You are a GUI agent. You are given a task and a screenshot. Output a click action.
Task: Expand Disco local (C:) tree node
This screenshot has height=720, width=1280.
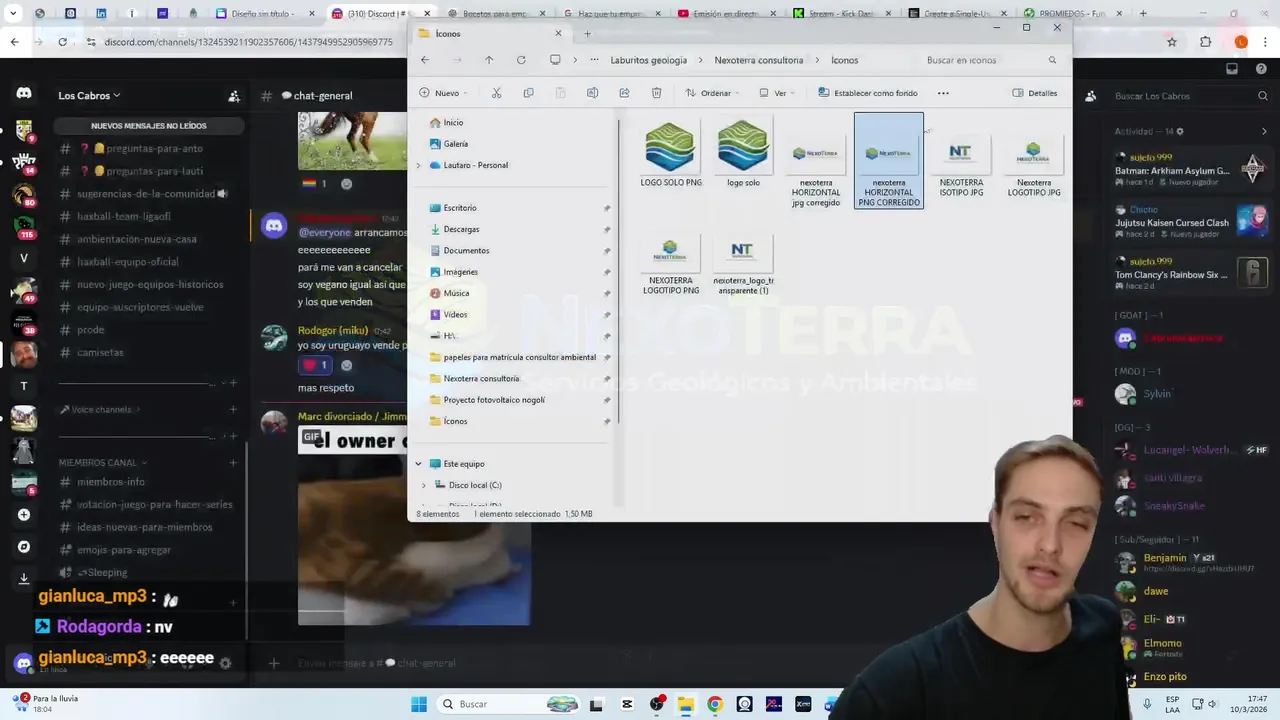(423, 485)
